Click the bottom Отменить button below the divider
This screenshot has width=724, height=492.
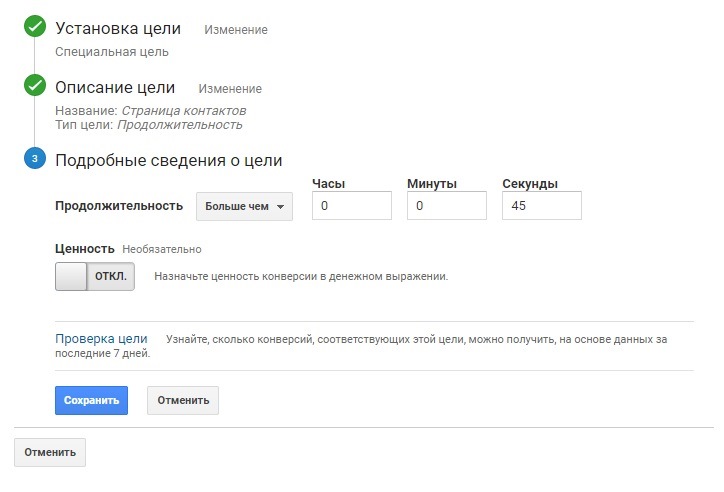click(x=50, y=452)
